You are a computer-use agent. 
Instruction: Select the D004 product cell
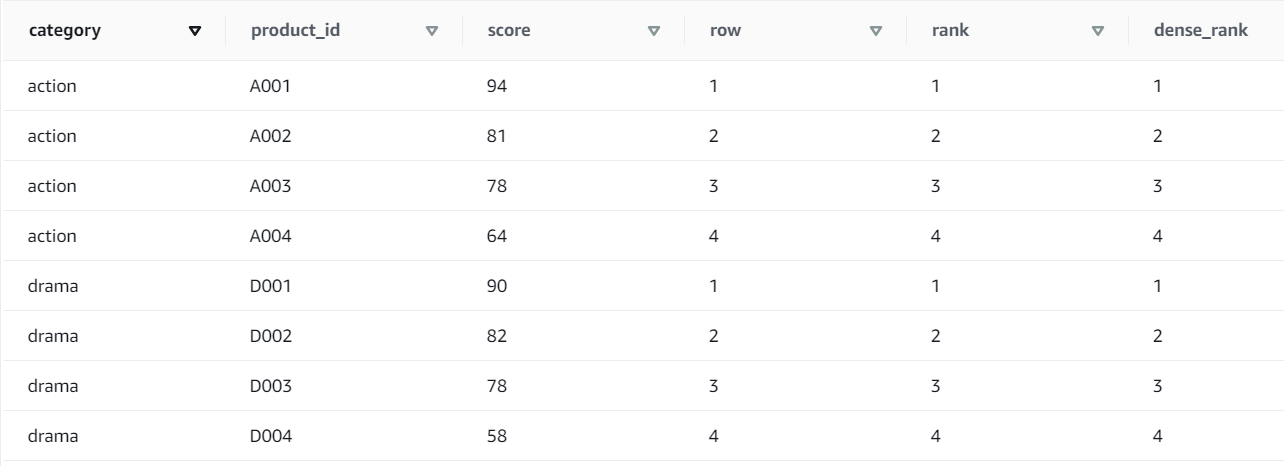(271, 436)
